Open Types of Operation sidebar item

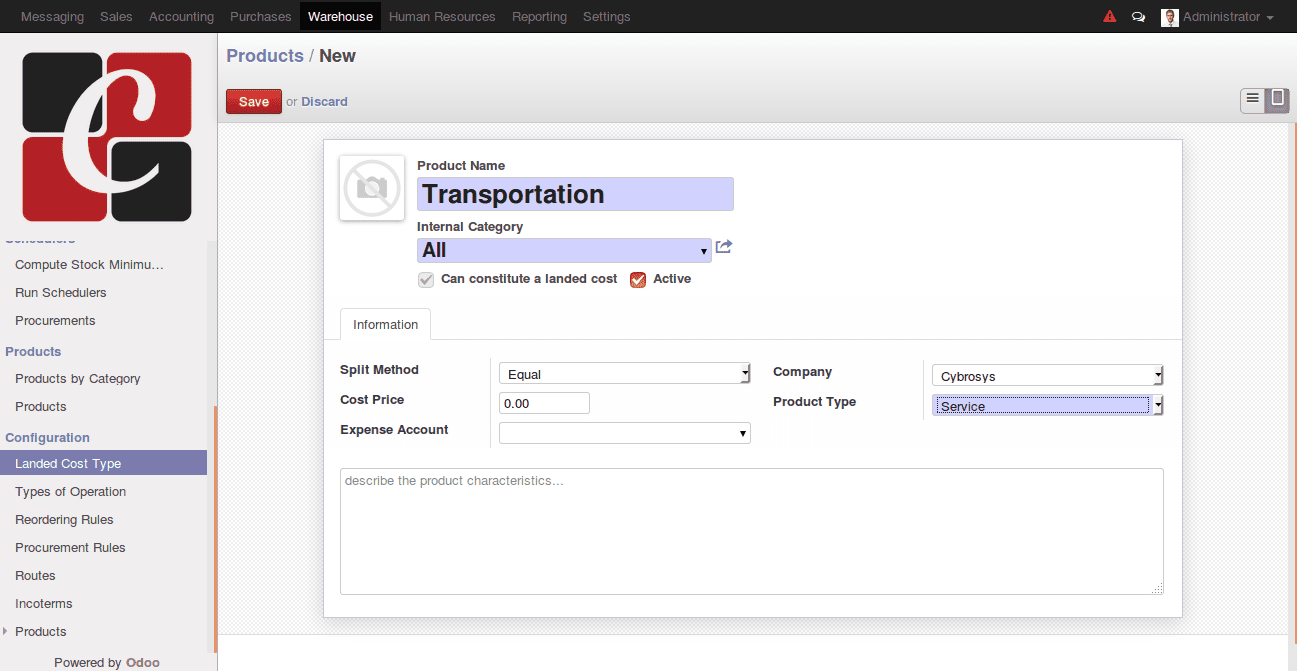click(70, 492)
